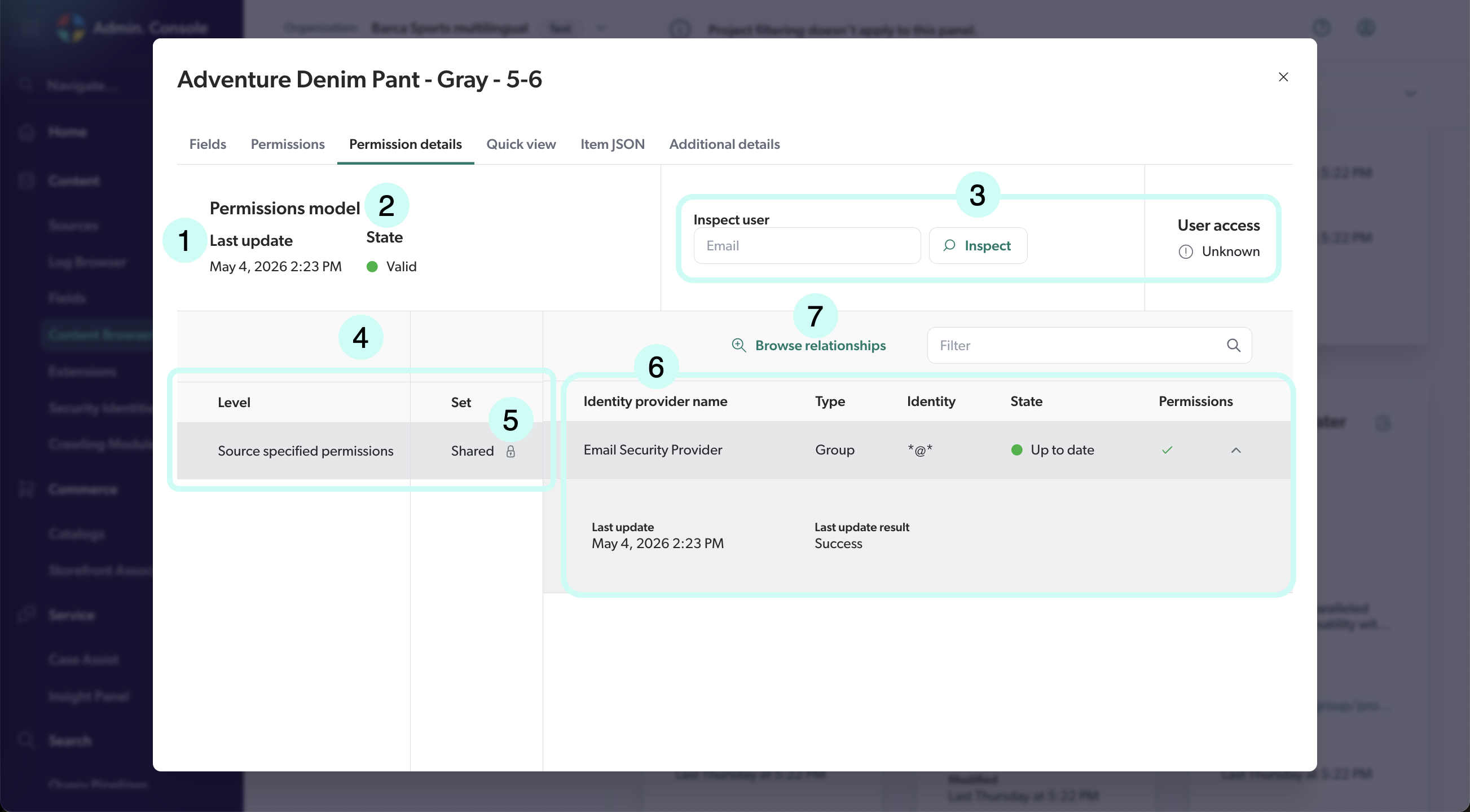
Task: Click the Unknown user access info icon
Action: click(x=1185, y=251)
